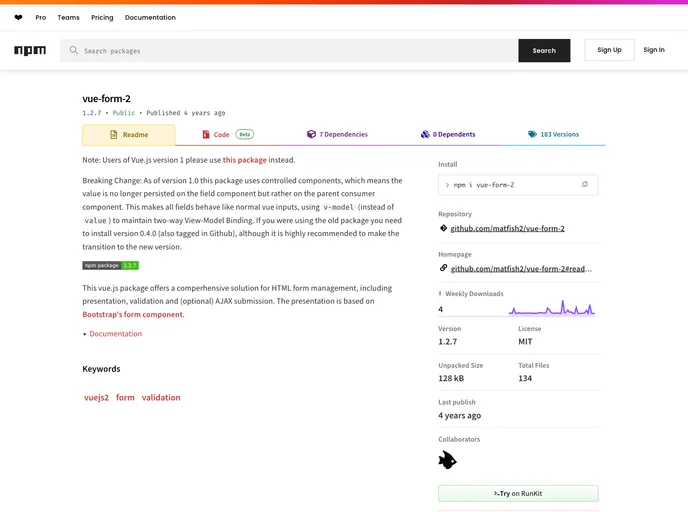Switch to the Code tab
This screenshot has width=688, height=512.
click(228, 135)
